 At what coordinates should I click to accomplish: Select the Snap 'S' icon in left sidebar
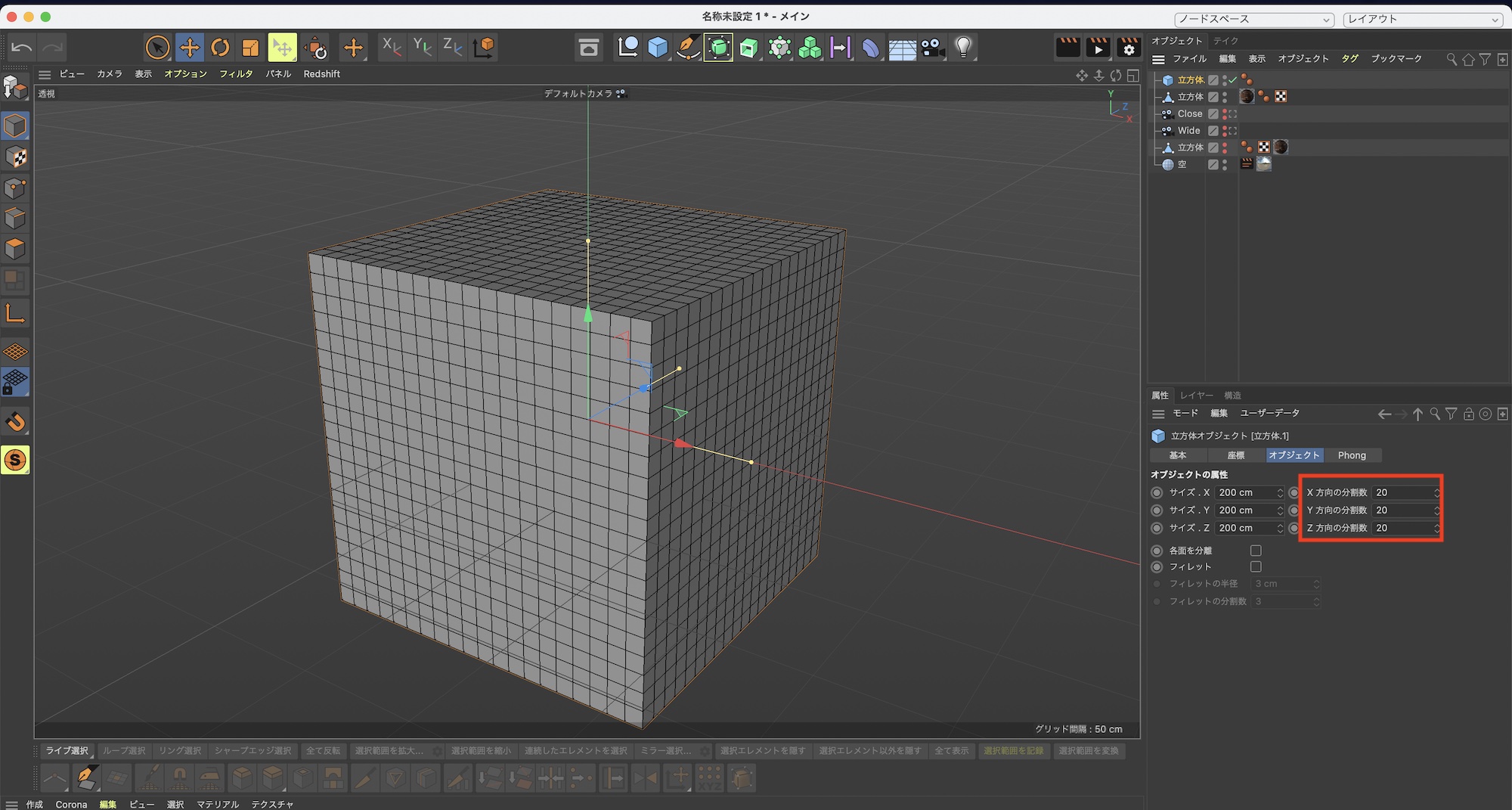(15, 460)
